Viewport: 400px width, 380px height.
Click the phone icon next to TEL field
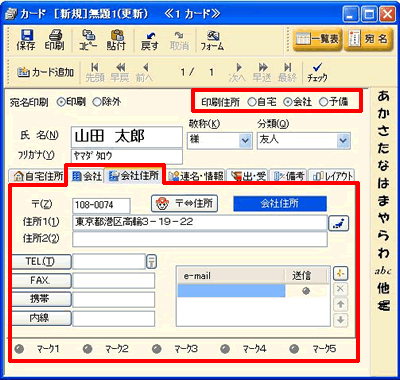point(151,262)
